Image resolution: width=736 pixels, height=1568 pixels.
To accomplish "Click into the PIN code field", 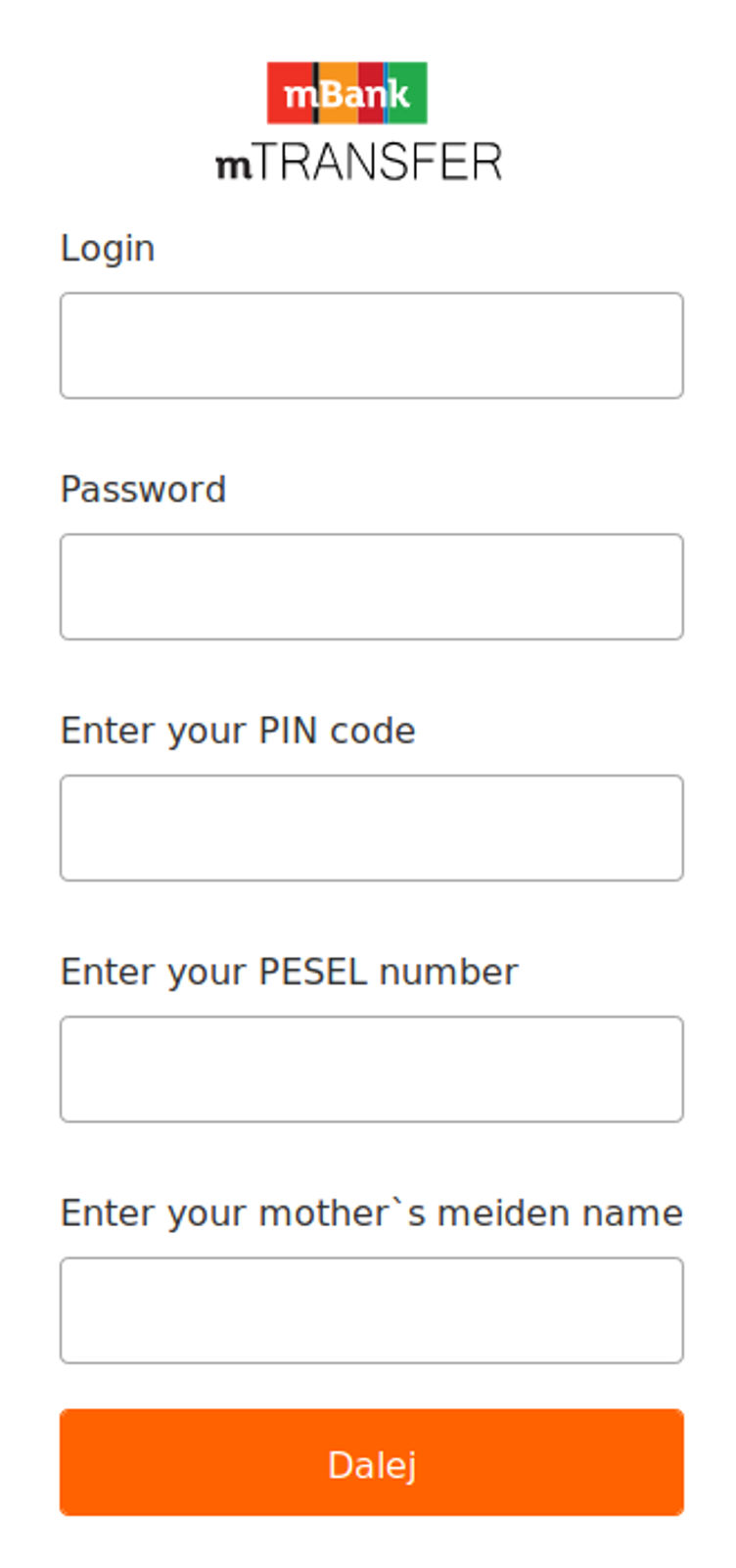I will (x=371, y=828).
